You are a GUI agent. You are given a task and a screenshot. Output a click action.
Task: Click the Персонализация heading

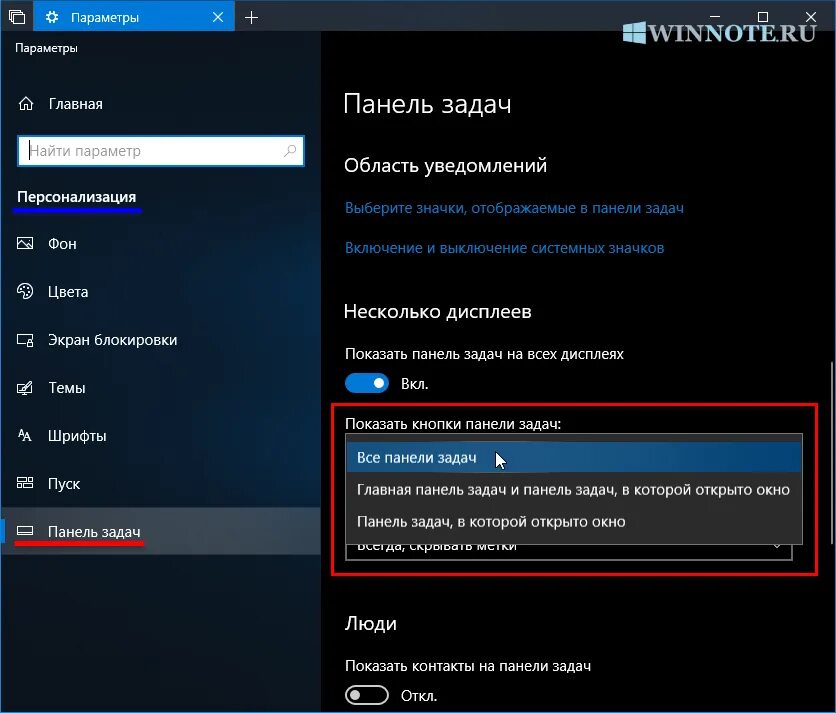coord(77,197)
